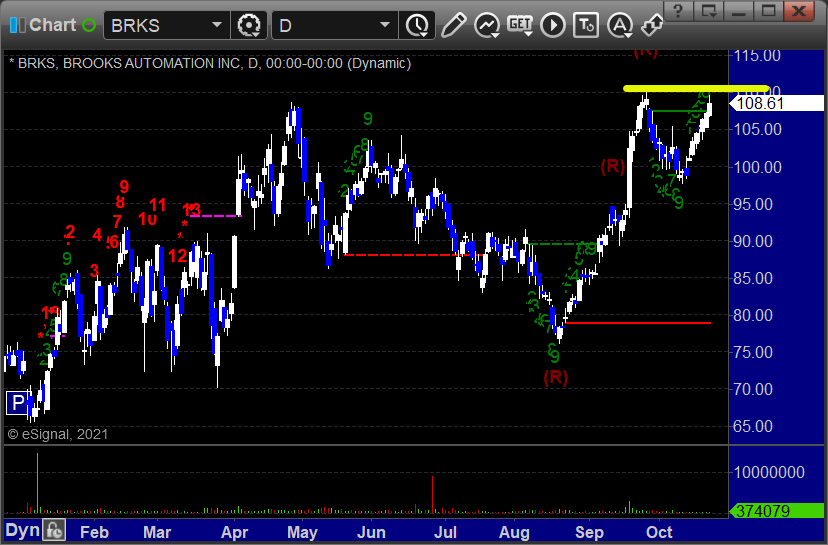The image size is (828, 545).
Task: Open the time template clock menu
Action: [417, 25]
